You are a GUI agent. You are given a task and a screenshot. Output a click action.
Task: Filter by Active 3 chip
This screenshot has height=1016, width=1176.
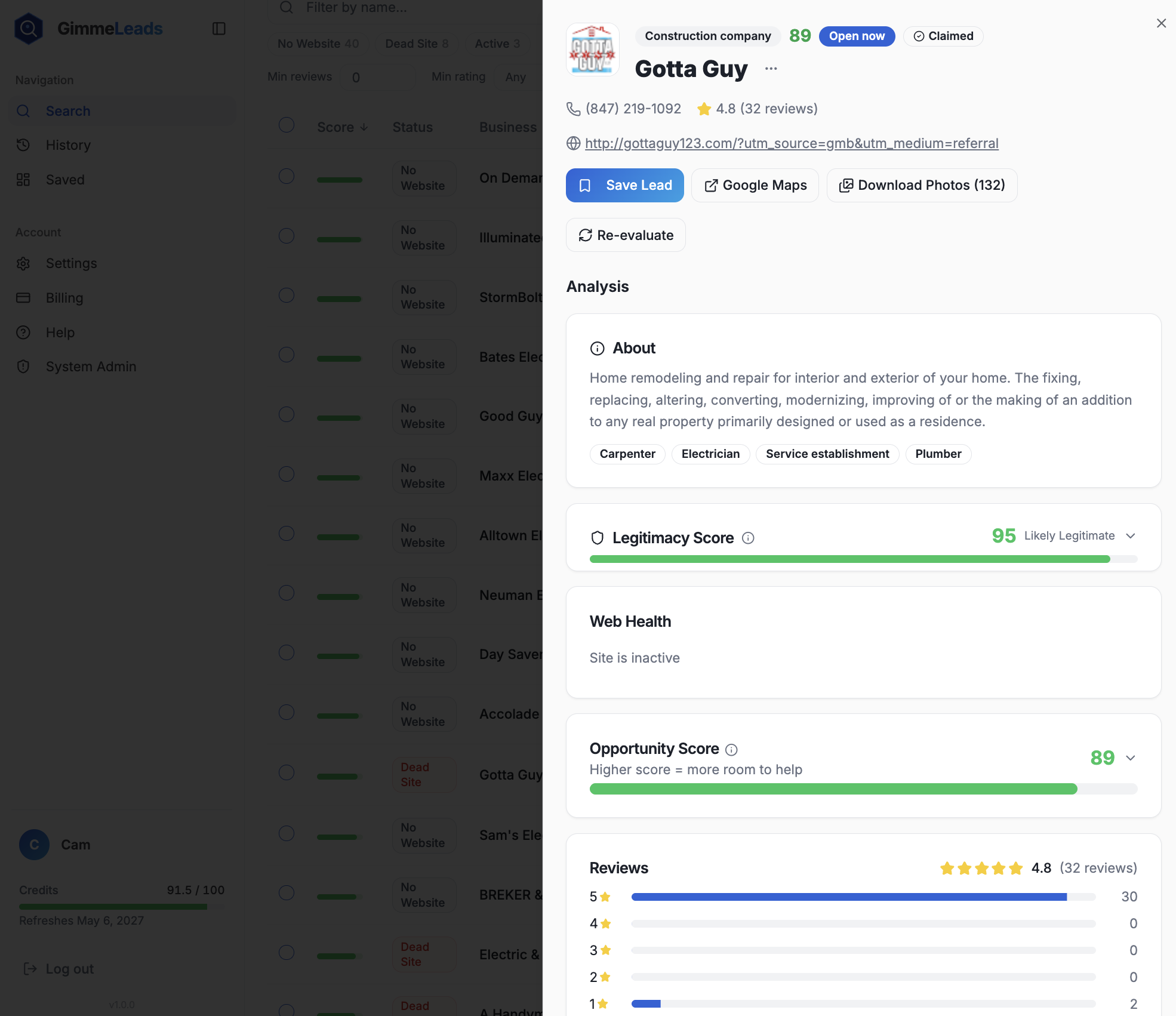tap(497, 44)
